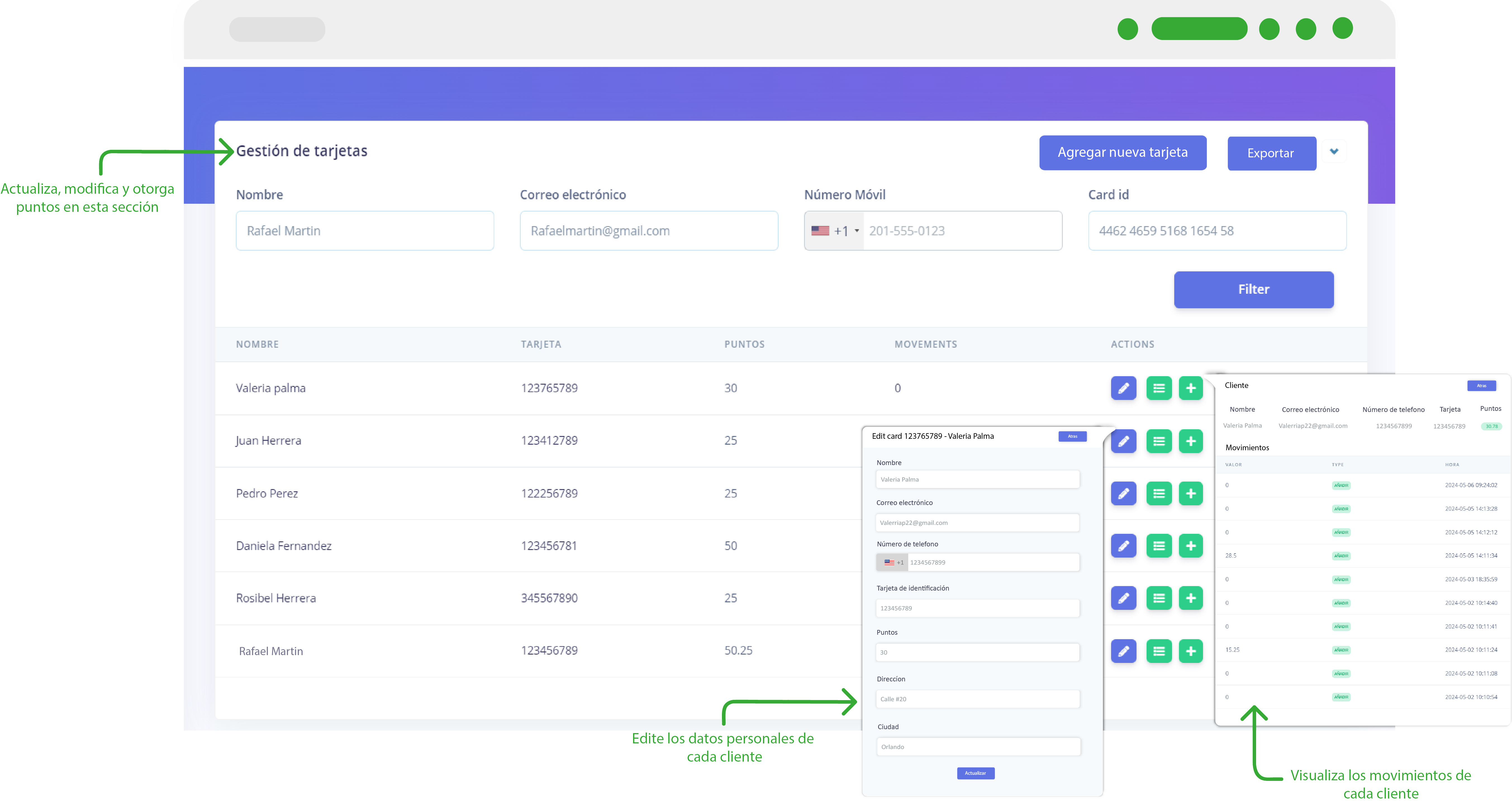Click MOVEMENTS column header
This screenshot has height=801, width=1512.
[x=925, y=345]
